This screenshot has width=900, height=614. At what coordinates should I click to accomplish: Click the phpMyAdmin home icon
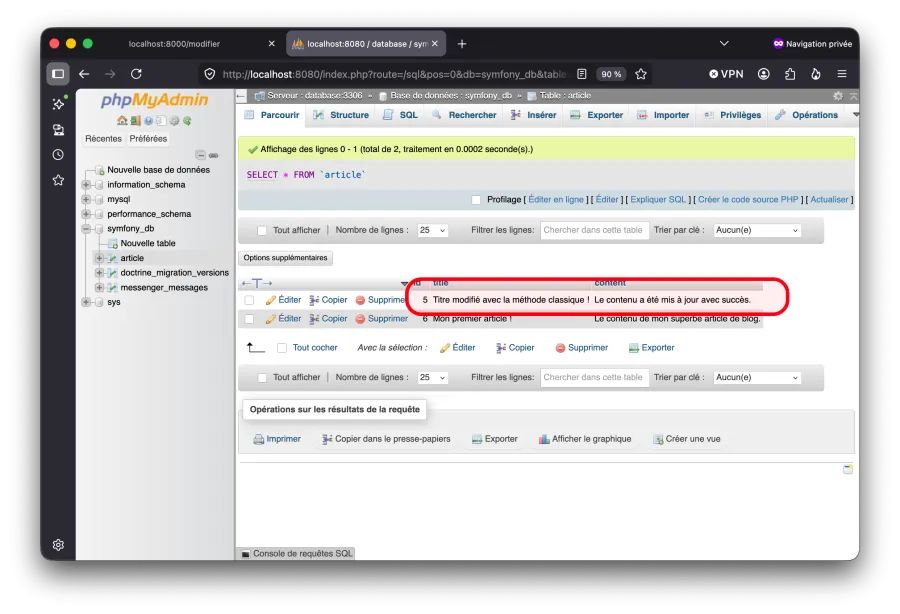click(x=122, y=121)
